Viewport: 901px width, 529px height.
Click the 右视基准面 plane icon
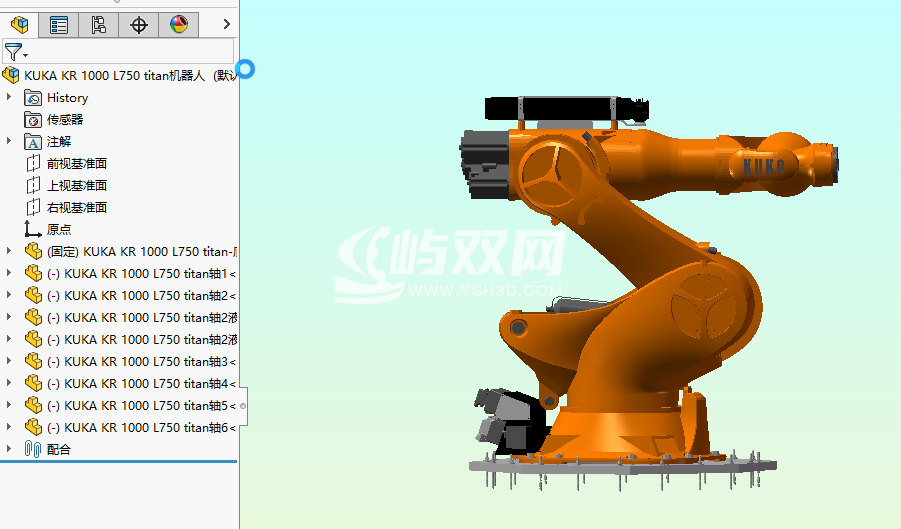click(33, 207)
